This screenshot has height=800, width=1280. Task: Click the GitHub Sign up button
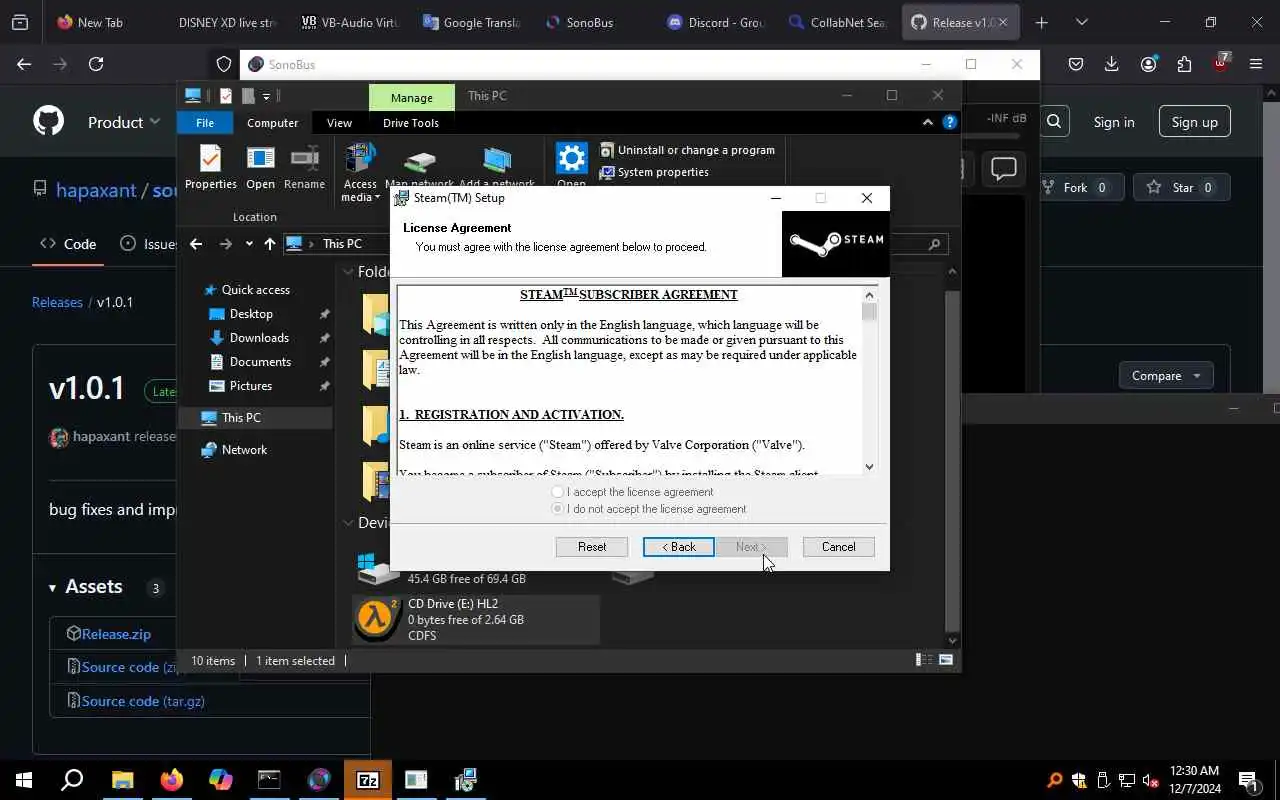click(x=1195, y=122)
